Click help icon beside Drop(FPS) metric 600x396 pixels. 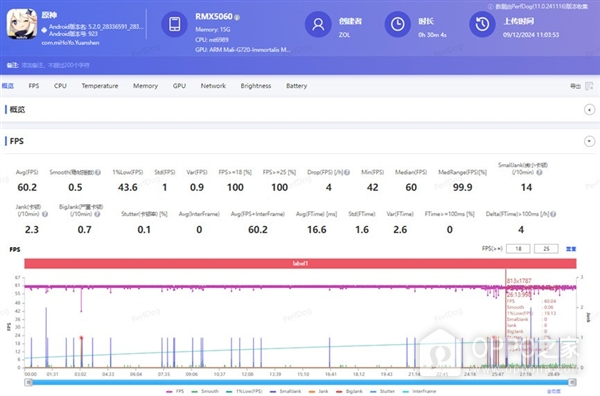(x=347, y=173)
